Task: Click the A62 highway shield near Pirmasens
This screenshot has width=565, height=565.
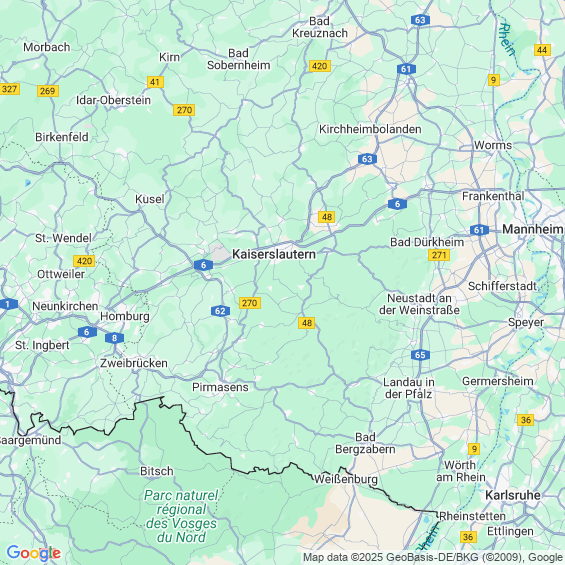Action: (220, 311)
